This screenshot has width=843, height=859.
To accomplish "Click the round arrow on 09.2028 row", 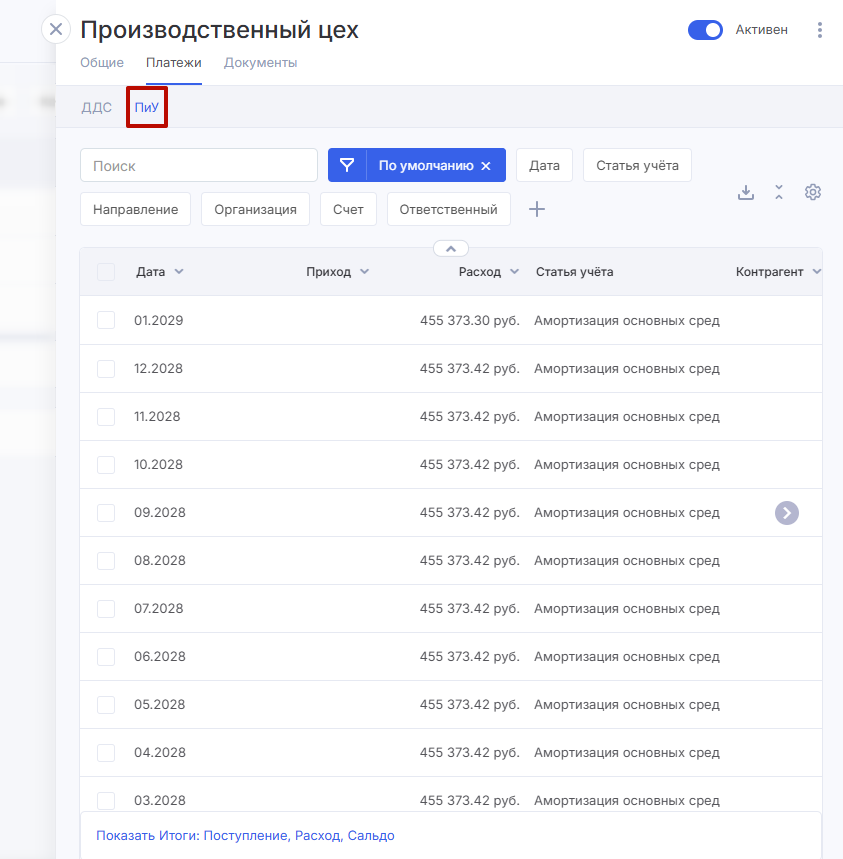I will (787, 513).
